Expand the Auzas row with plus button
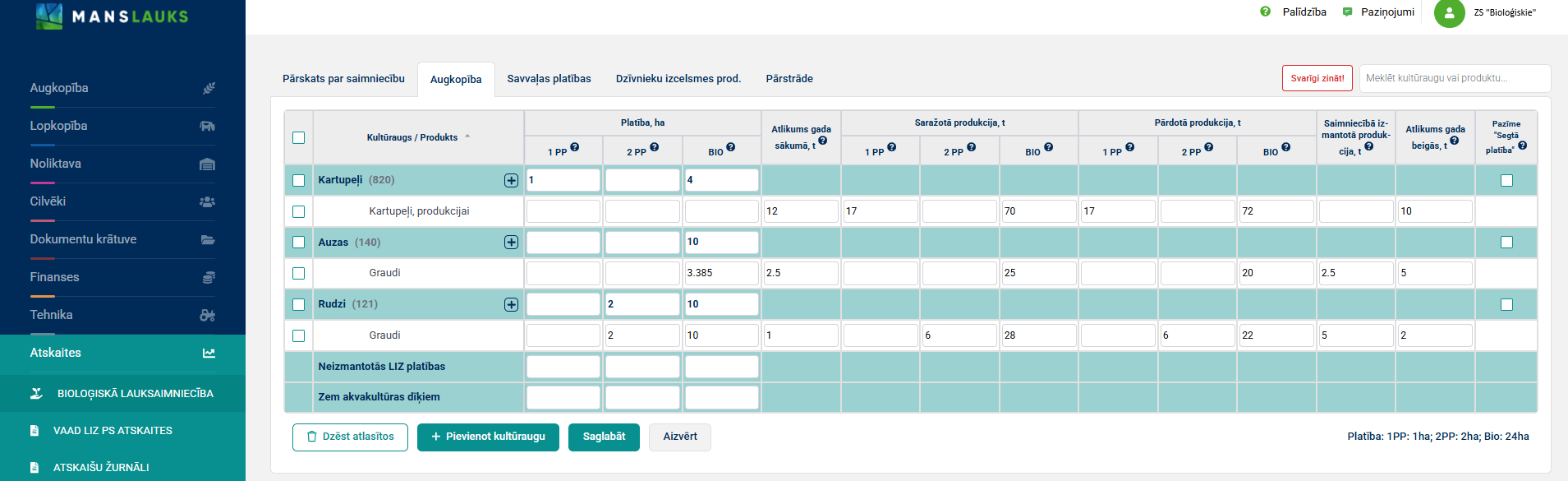The image size is (1568, 481). [x=511, y=242]
